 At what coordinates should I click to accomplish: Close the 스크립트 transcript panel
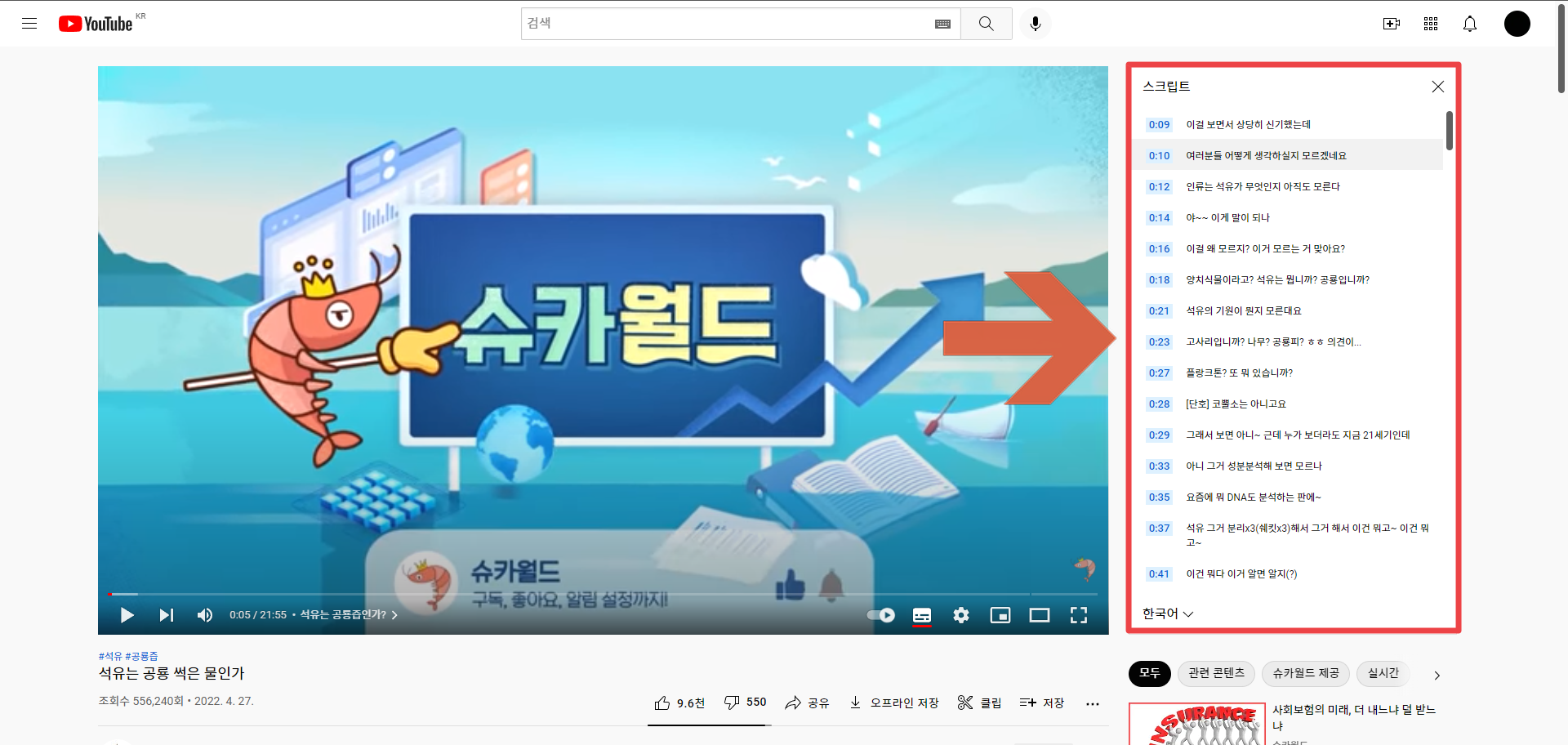coord(1438,87)
